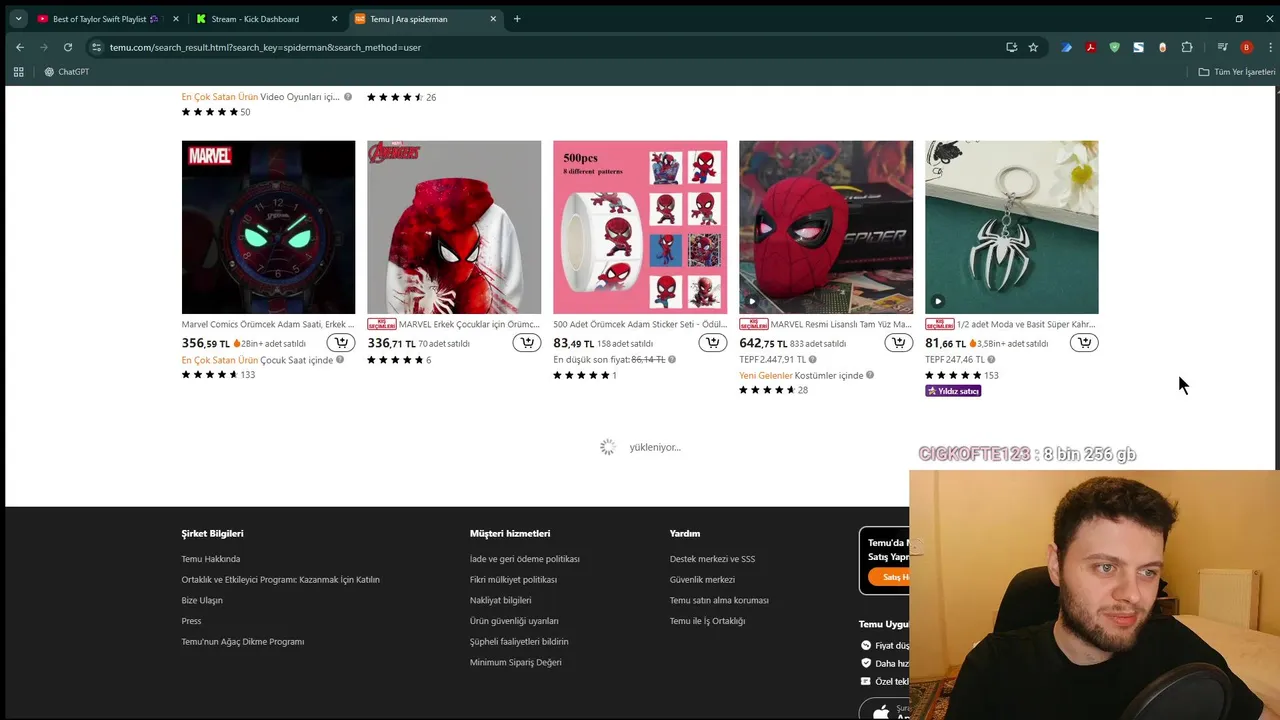The width and height of the screenshot is (1280, 720).
Task: Open the Marvel glowing-eyes watch thumbnail
Action: click(x=268, y=227)
